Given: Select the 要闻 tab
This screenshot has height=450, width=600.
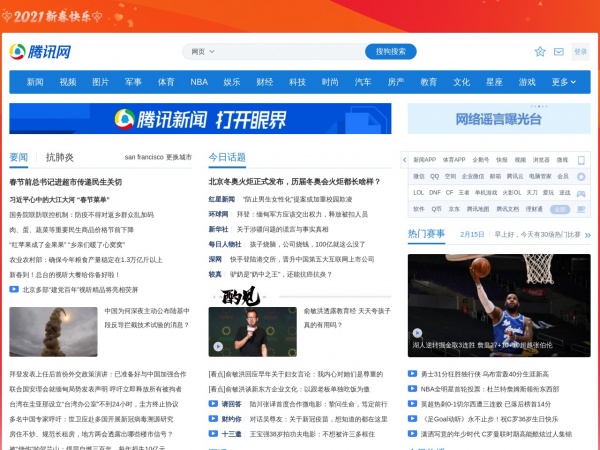Looking at the screenshot, I should click(19, 157).
